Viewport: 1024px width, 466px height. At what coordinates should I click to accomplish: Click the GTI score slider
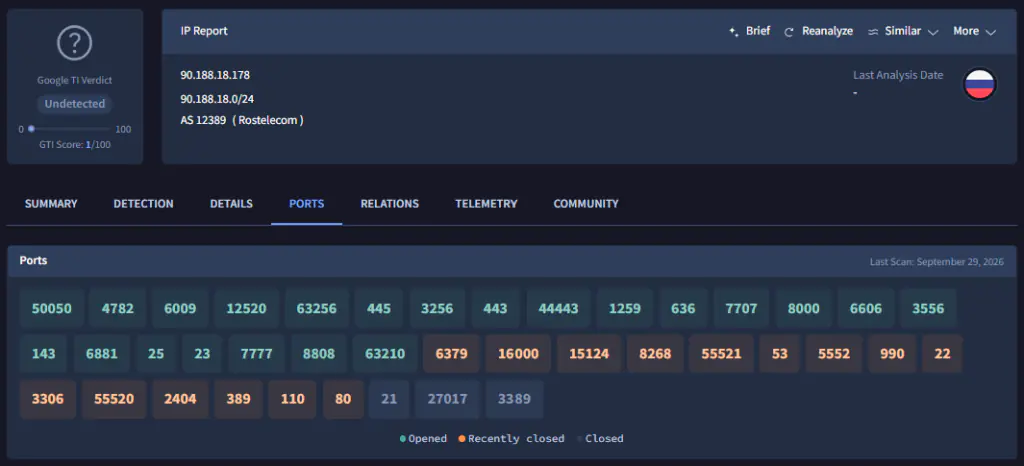(70, 129)
